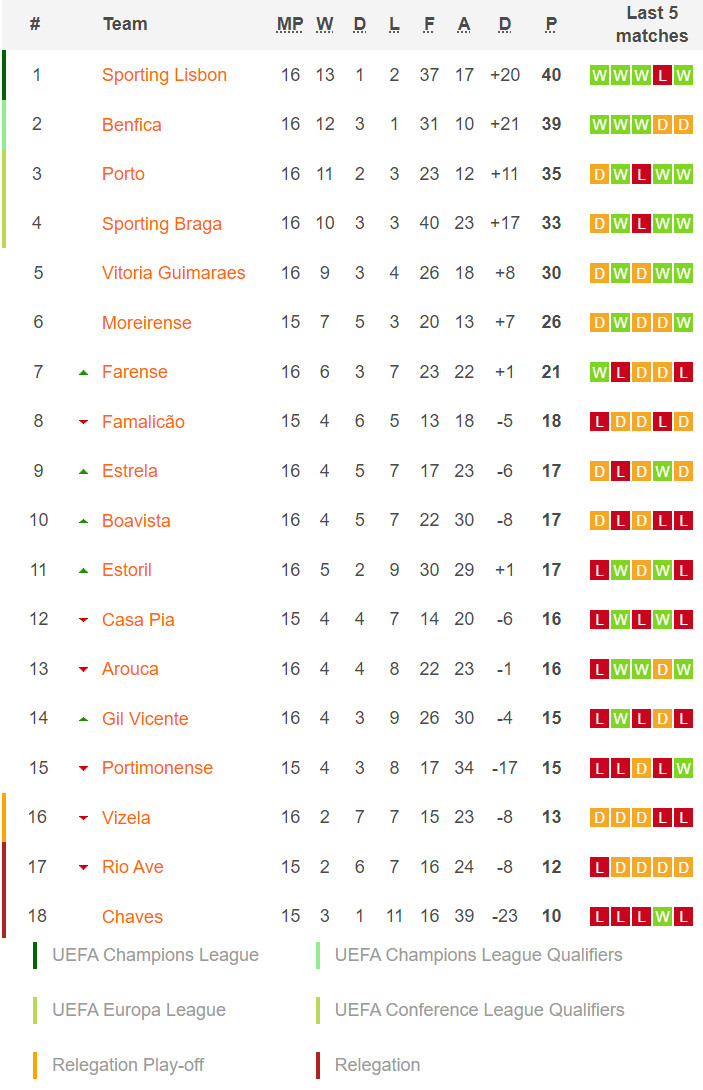Click Sporting Lisbon's red L result badge
Viewport: 703px width, 1090px height.
coord(662,75)
